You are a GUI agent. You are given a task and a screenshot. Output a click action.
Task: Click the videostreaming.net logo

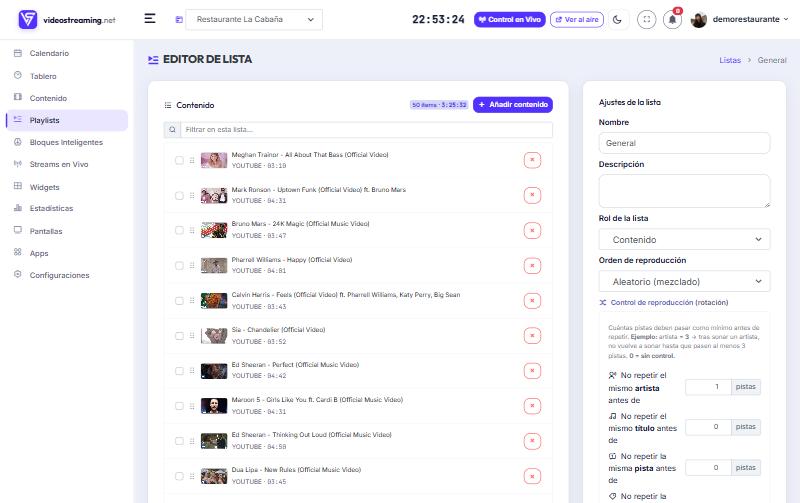[x=67, y=20]
